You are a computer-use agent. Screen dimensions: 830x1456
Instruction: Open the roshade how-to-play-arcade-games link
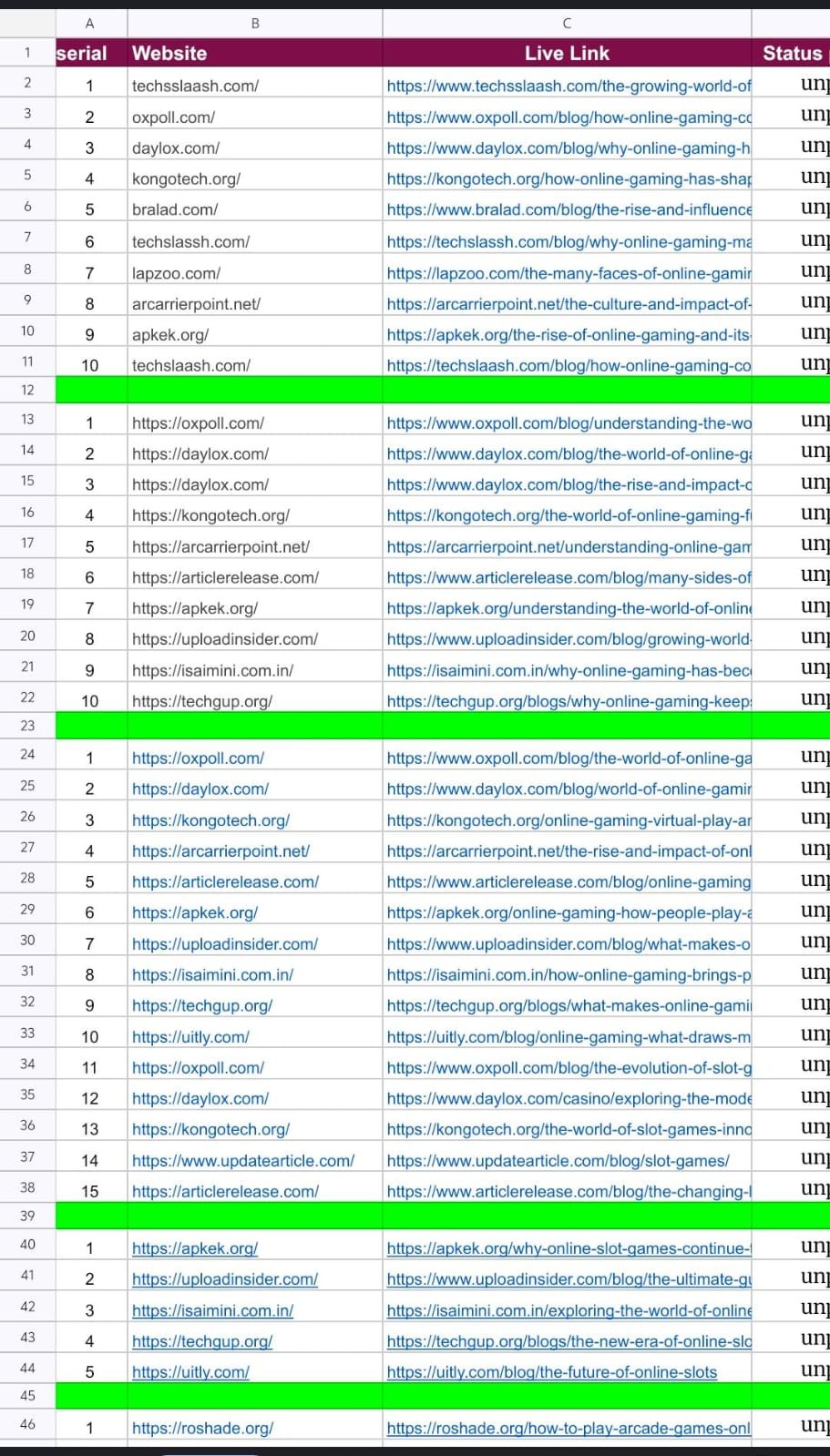(x=569, y=1428)
